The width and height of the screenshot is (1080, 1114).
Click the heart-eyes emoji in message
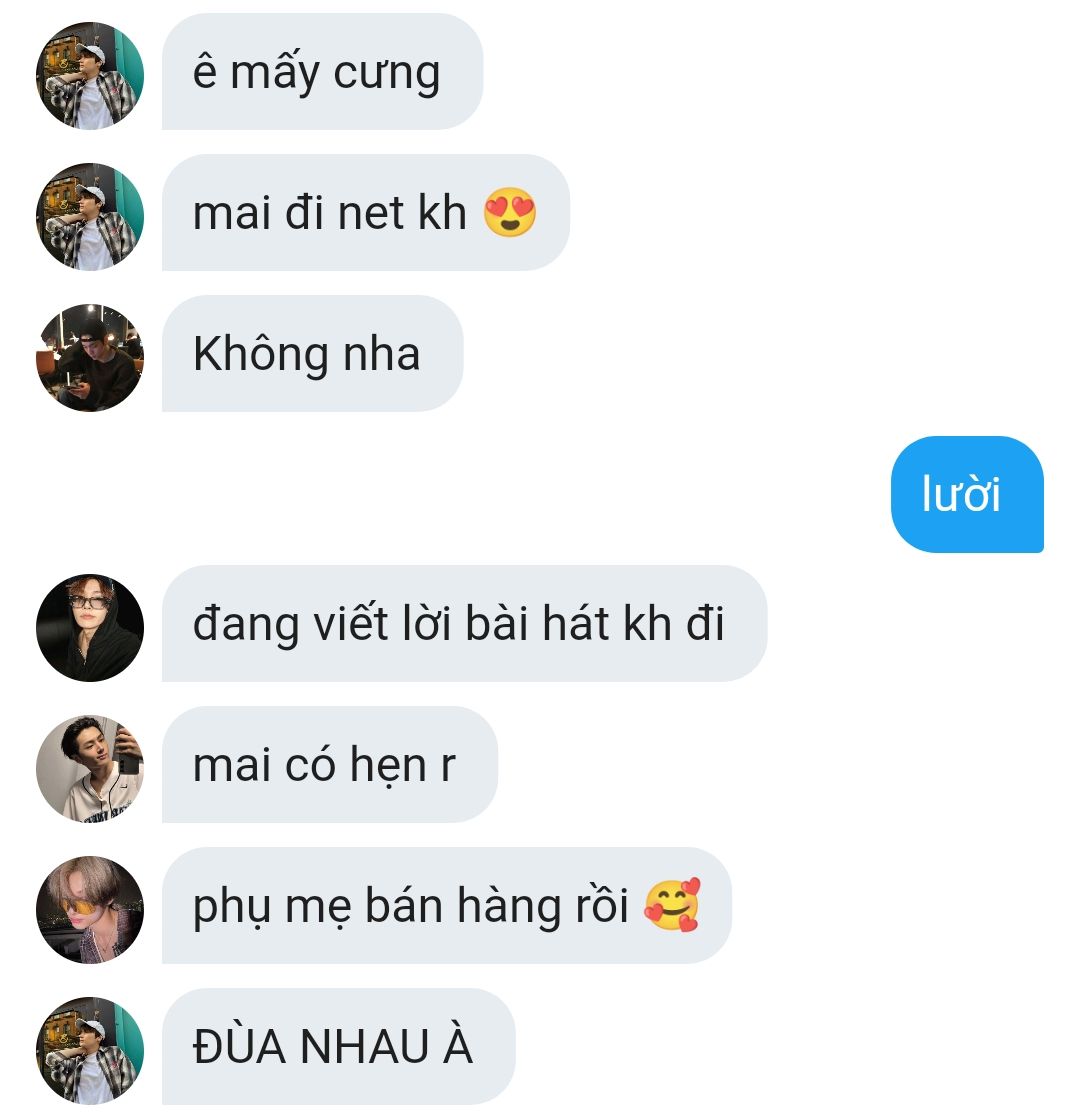(509, 212)
